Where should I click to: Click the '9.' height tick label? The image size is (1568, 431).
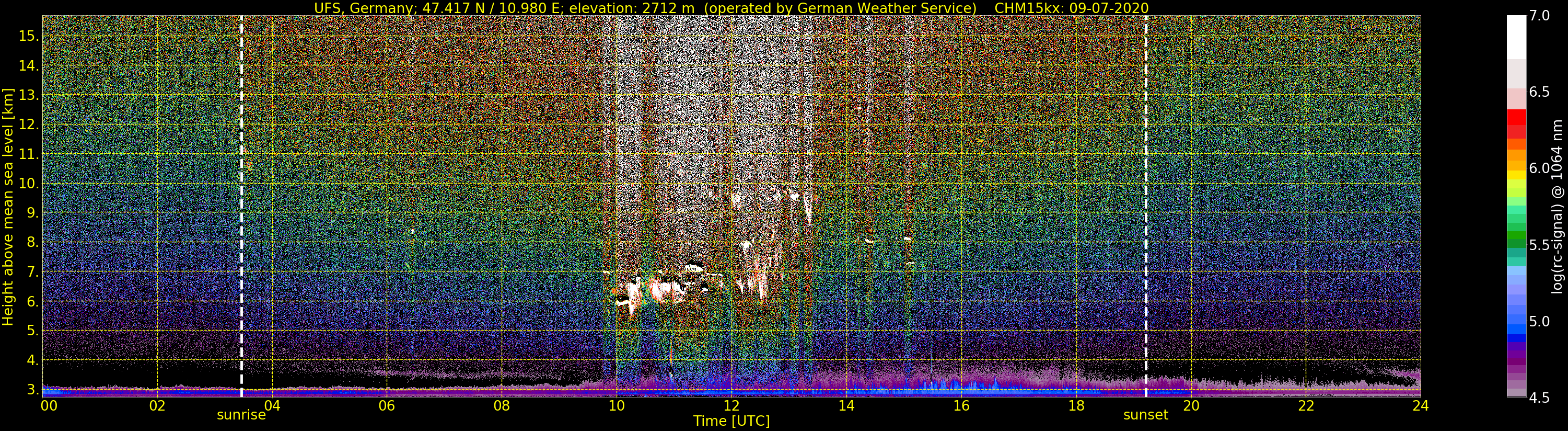coord(32,213)
